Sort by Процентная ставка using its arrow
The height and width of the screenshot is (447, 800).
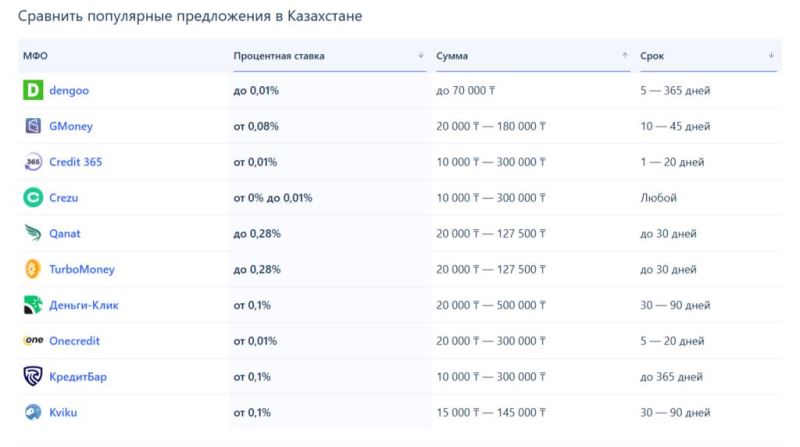pos(421,56)
